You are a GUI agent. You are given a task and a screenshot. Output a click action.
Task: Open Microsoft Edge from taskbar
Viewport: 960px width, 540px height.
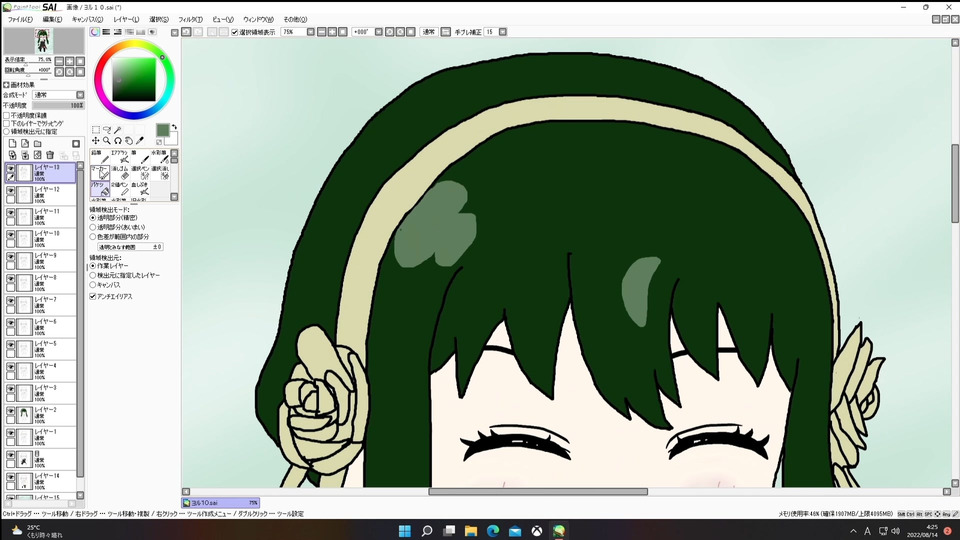[493, 531]
